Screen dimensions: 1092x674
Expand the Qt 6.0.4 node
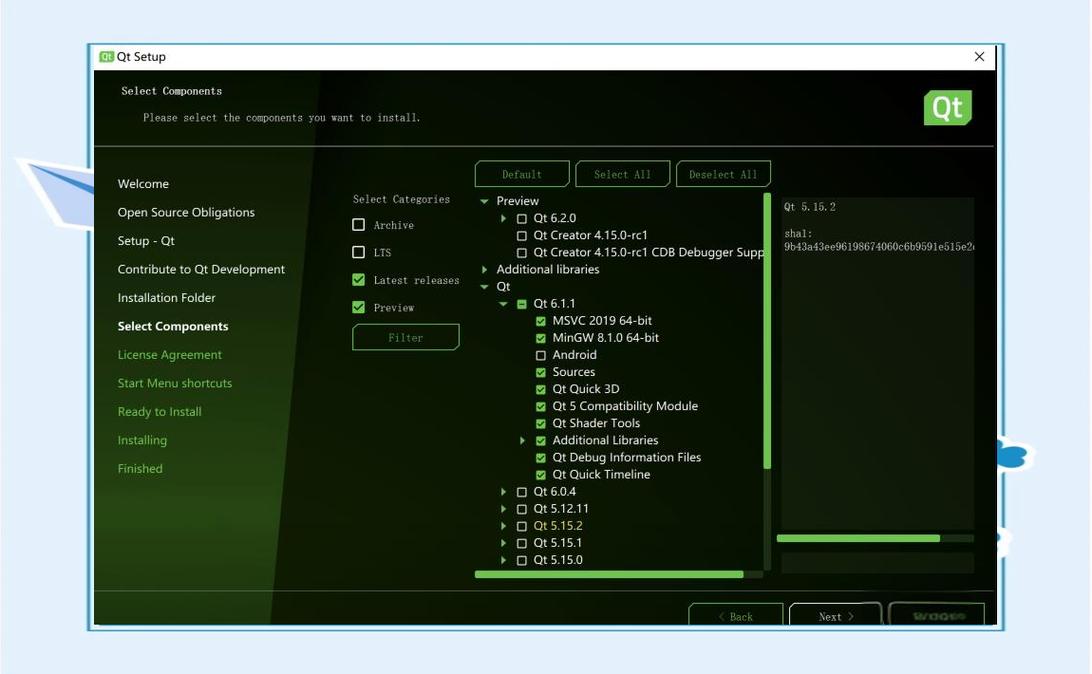pyautogui.click(x=503, y=492)
